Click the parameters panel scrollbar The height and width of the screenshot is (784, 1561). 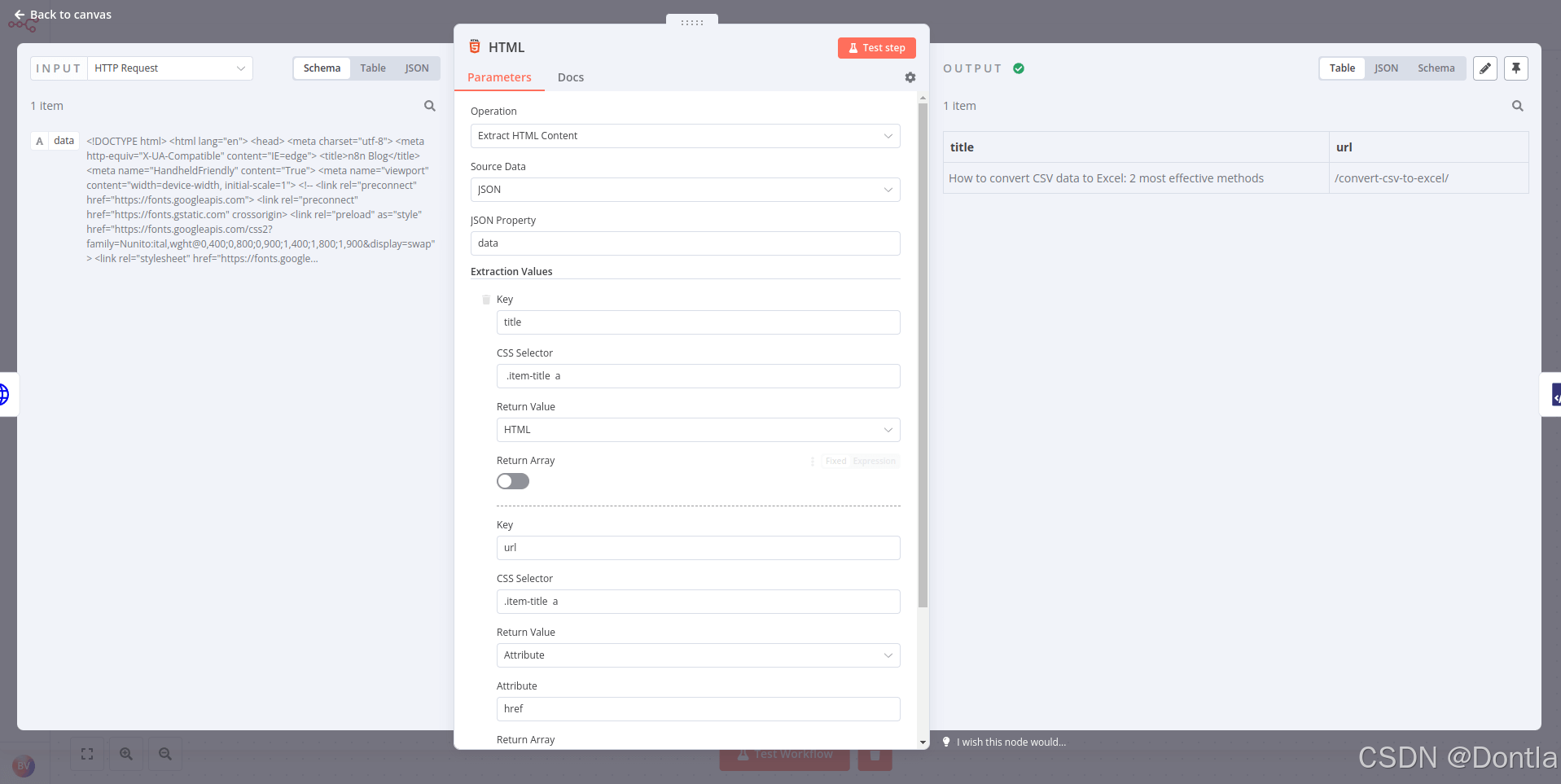click(923, 355)
